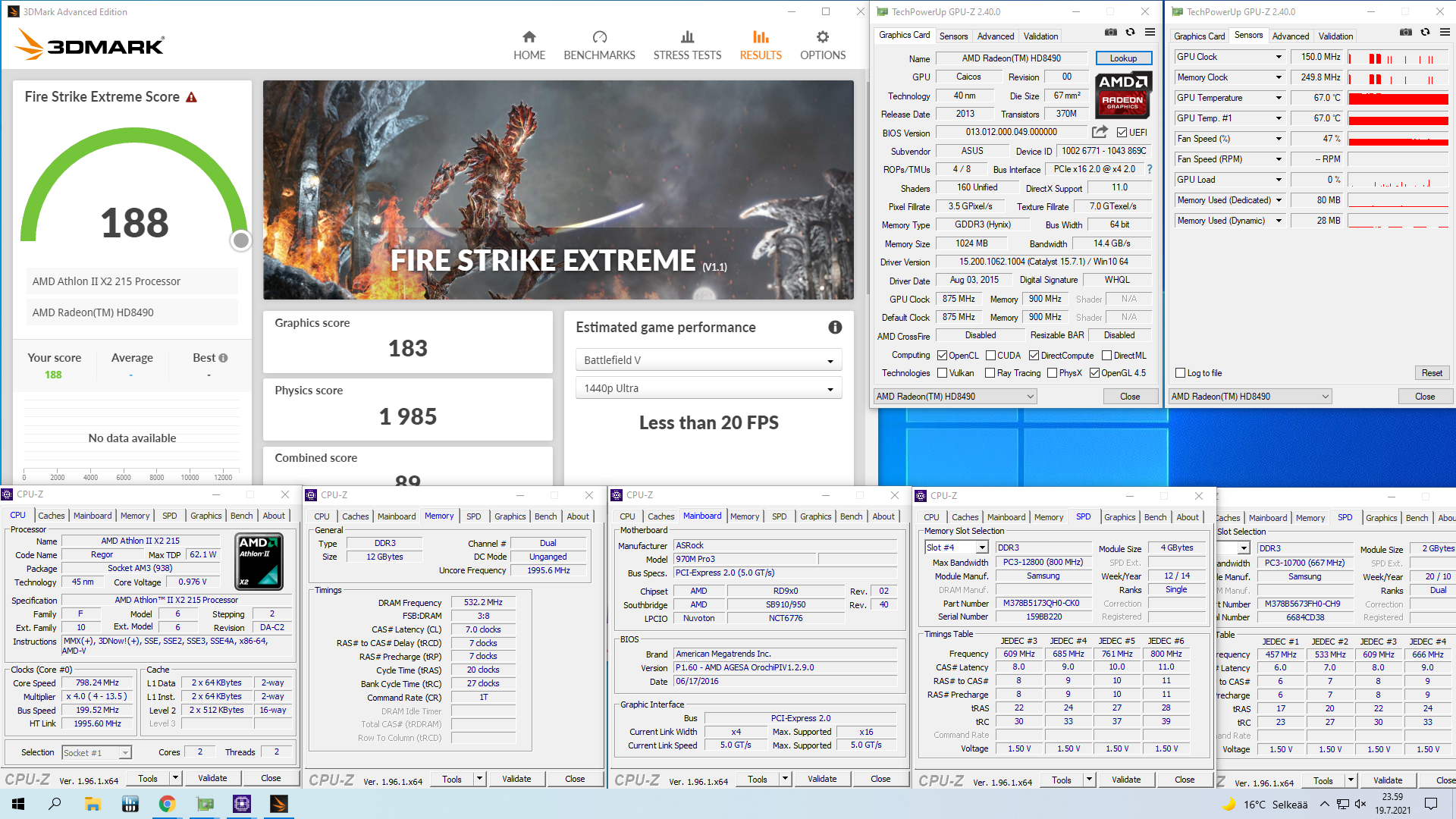
Task: Open the Battlefield V game dropdown
Action: pyautogui.click(x=708, y=360)
